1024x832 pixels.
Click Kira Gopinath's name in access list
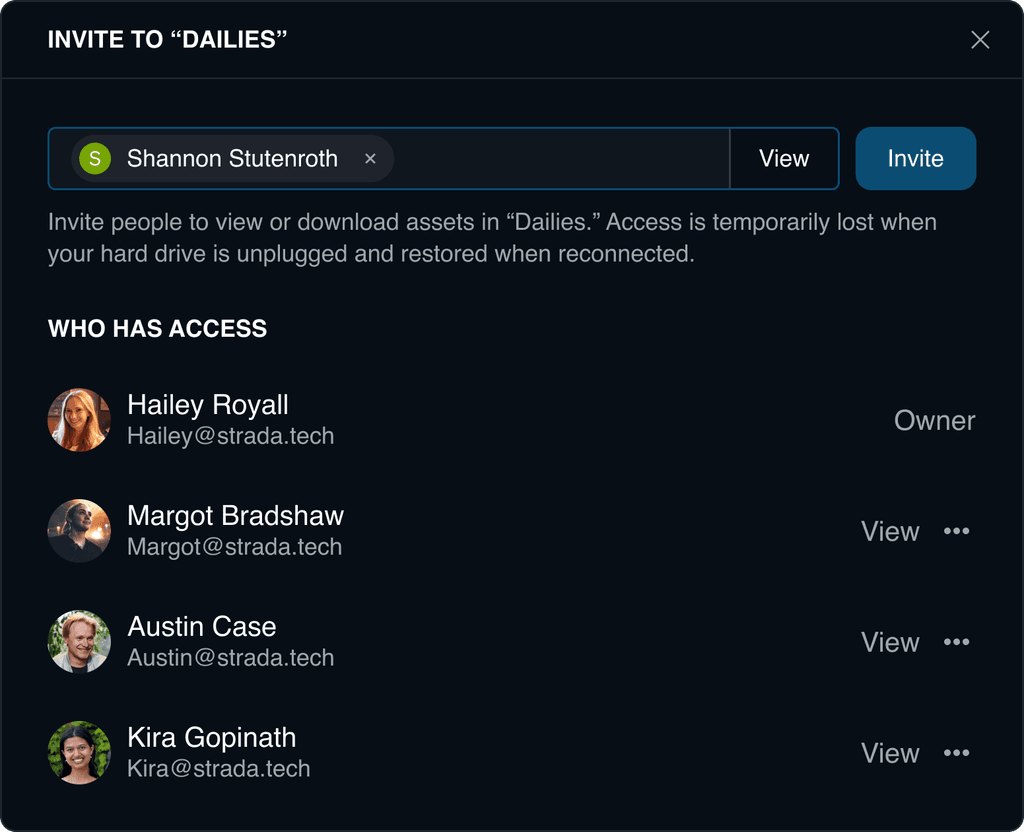tap(212, 738)
